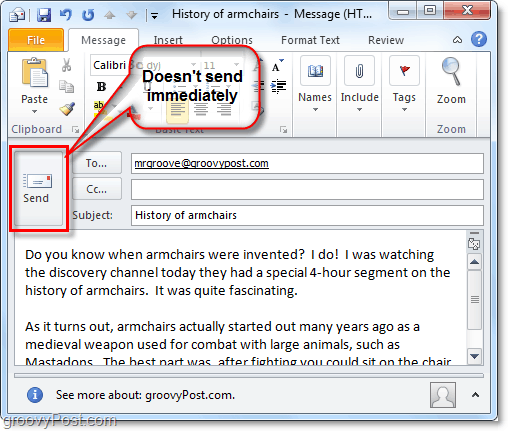Click the Subject field with History of armchairs
The width and height of the screenshot is (508, 431).
click(x=307, y=215)
